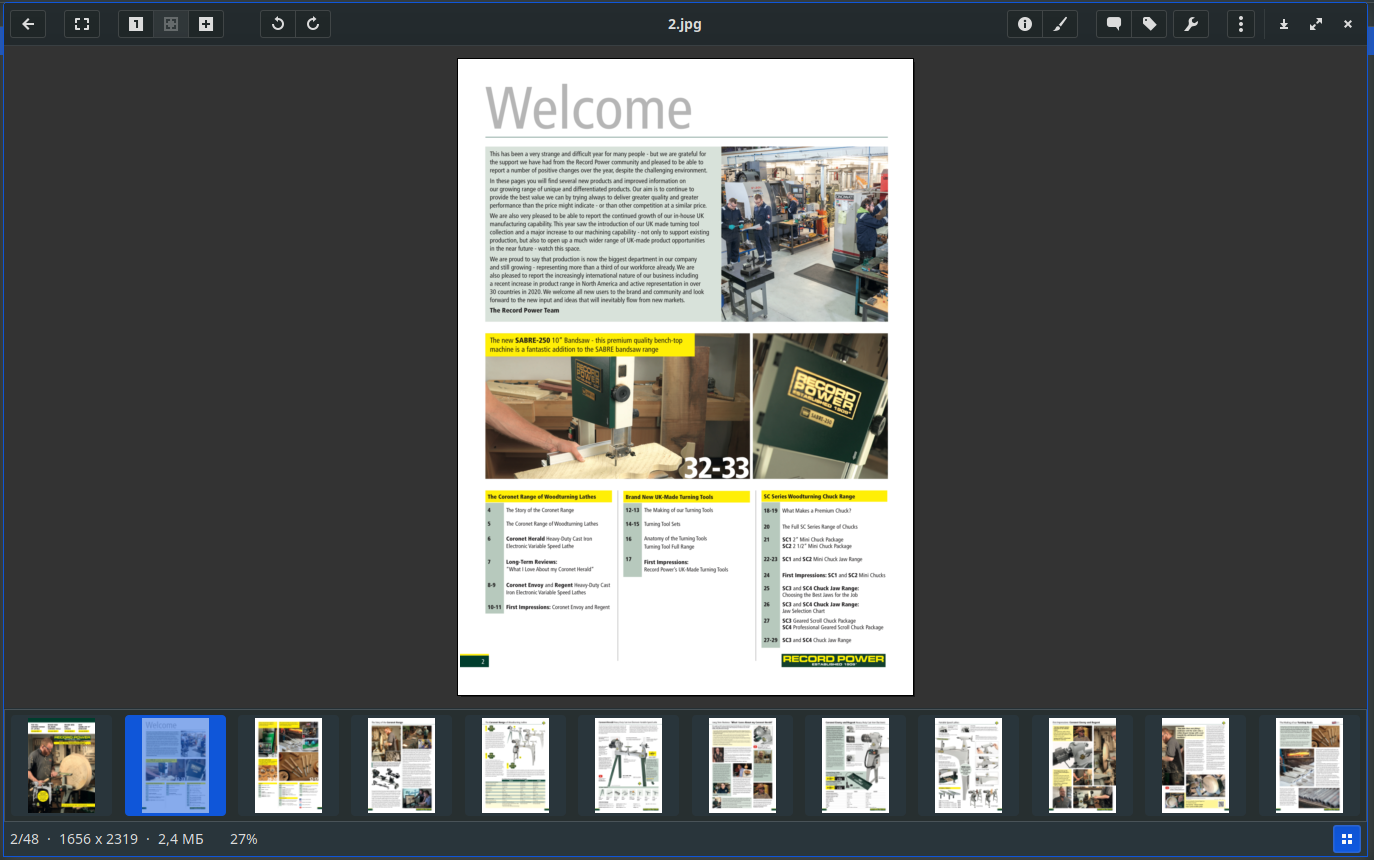1374x860 pixels.
Task: Click the 27% zoom level in status bar
Action: click(x=244, y=839)
